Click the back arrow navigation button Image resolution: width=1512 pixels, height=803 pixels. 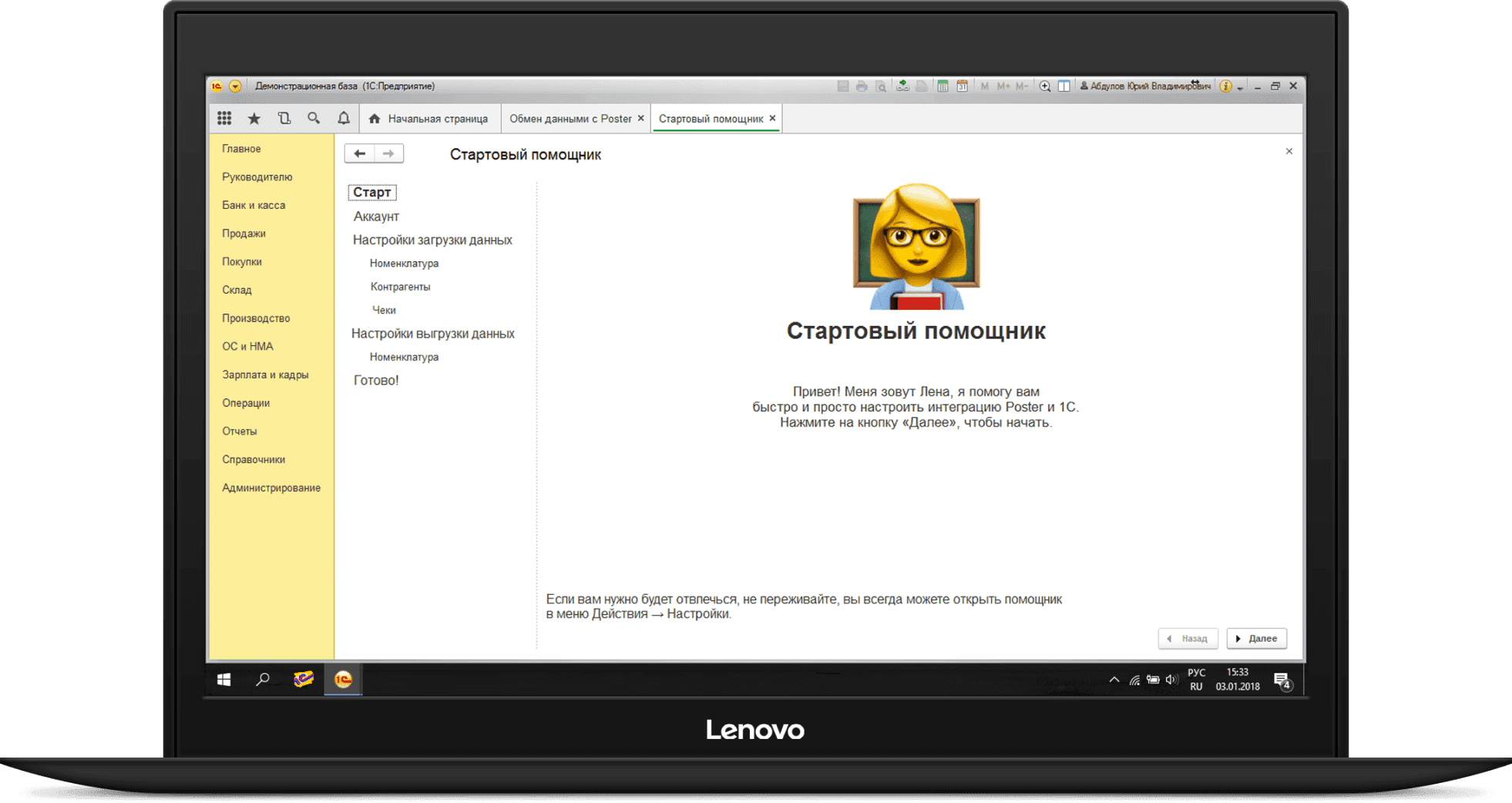(359, 153)
